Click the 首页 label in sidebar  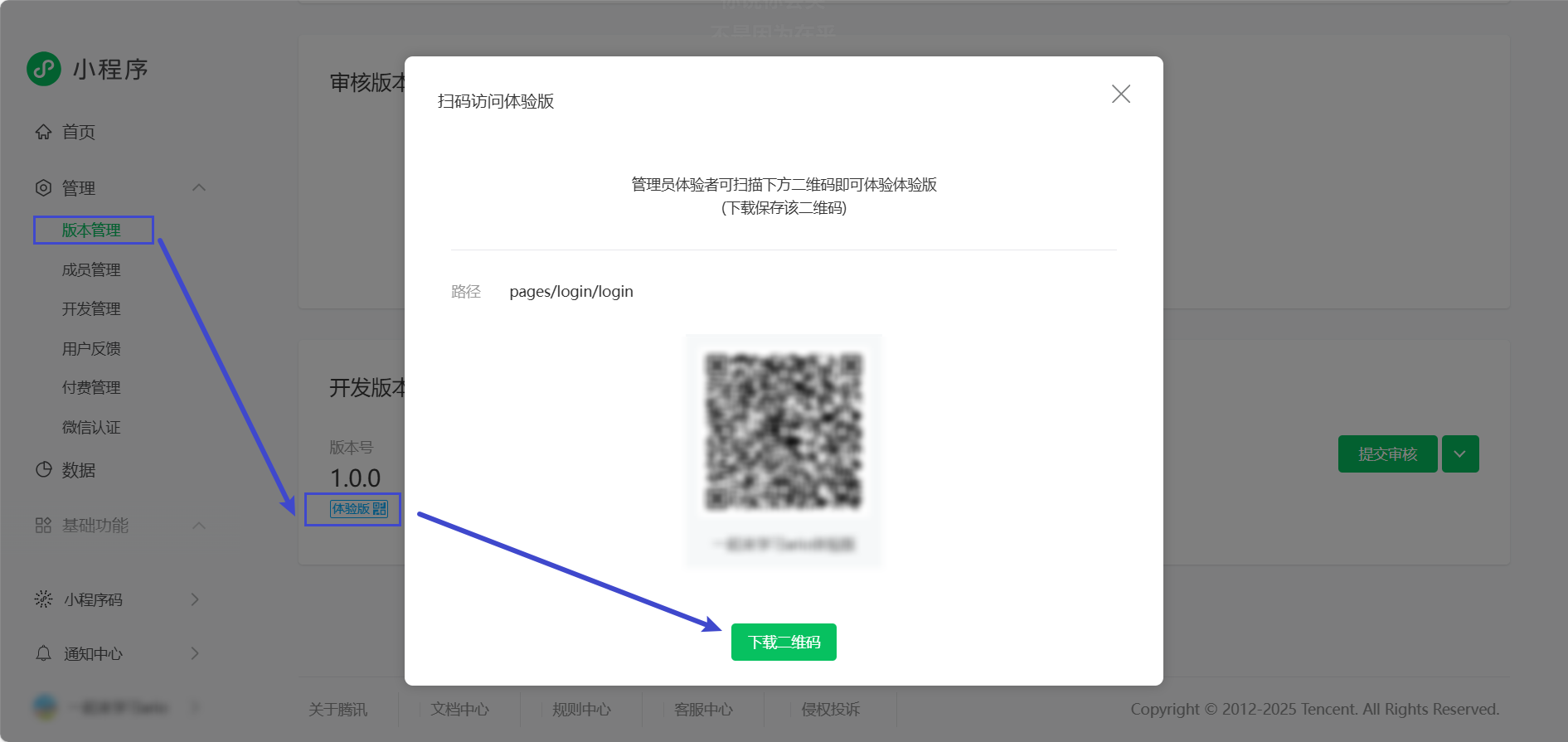[x=79, y=133]
